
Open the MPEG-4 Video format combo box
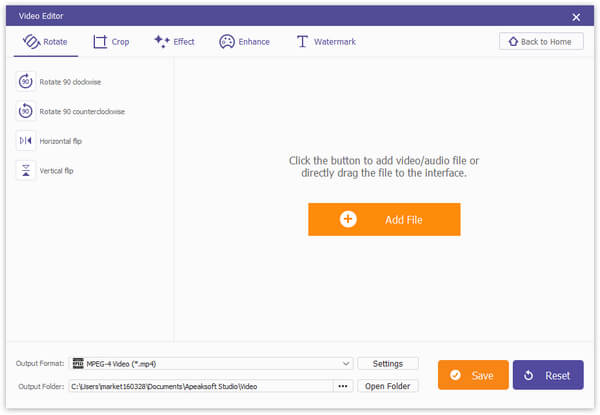[x=211, y=363]
